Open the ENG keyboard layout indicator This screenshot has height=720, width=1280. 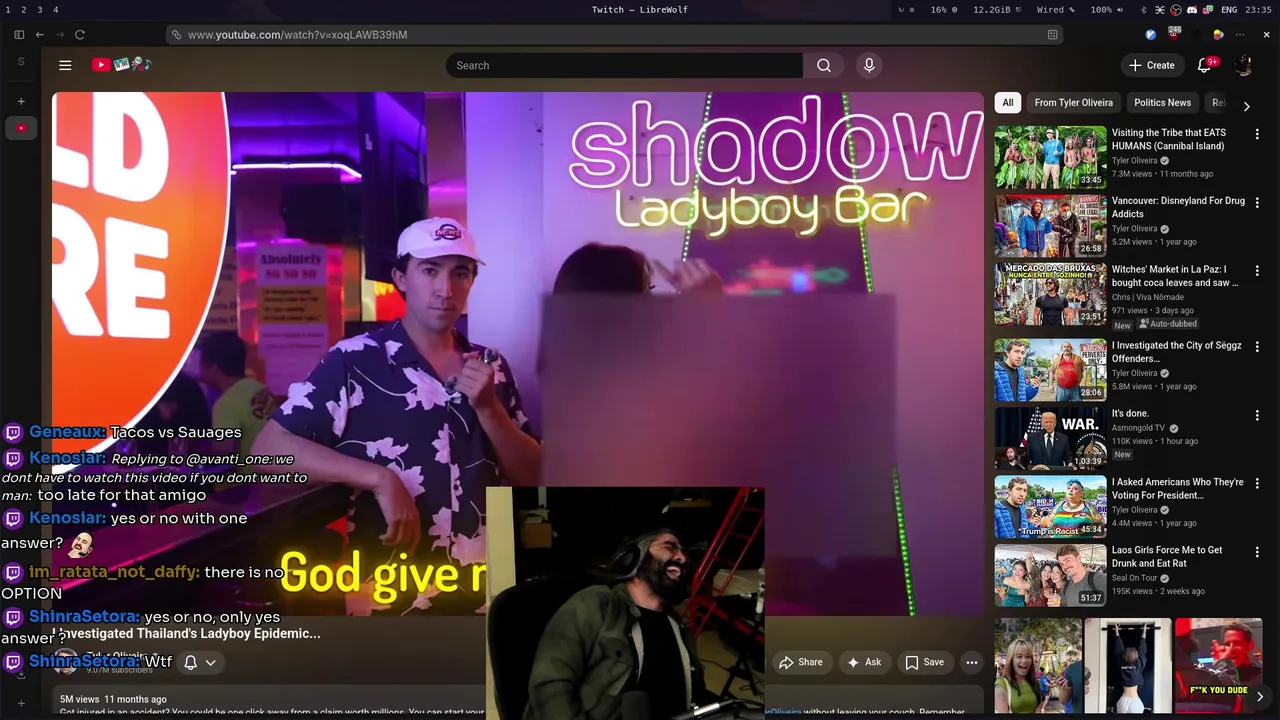pos(1229,10)
